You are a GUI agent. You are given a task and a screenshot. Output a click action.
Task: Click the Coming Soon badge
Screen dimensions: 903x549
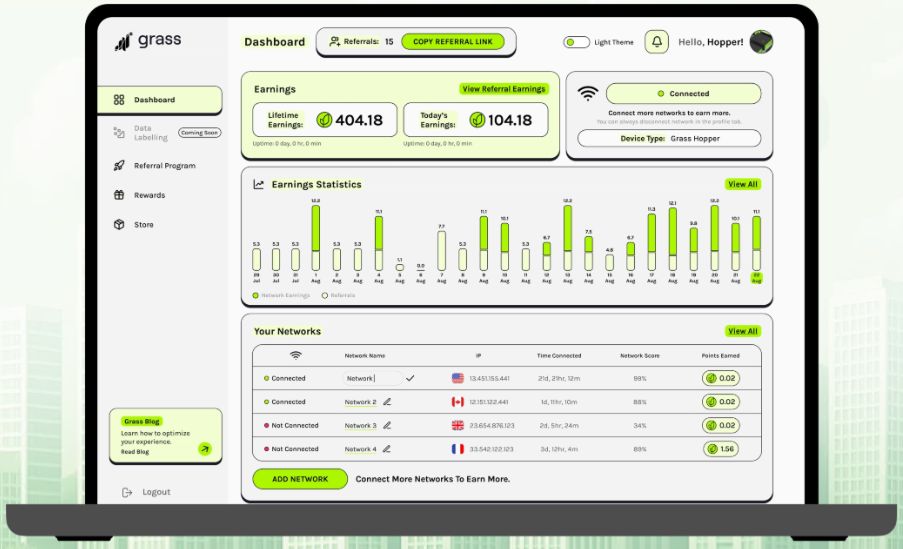point(199,132)
